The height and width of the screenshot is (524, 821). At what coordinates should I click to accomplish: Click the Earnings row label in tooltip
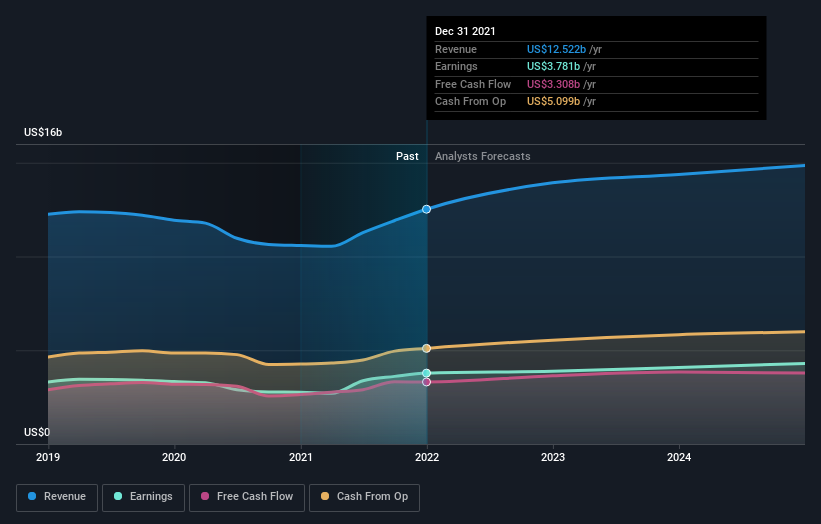456,66
